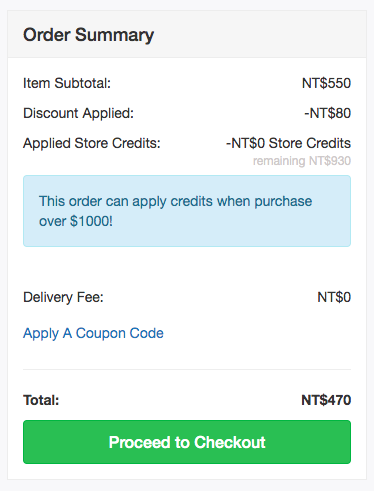Select the -NT$80 discount value
The image size is (374, 491).
pos(328,113)
